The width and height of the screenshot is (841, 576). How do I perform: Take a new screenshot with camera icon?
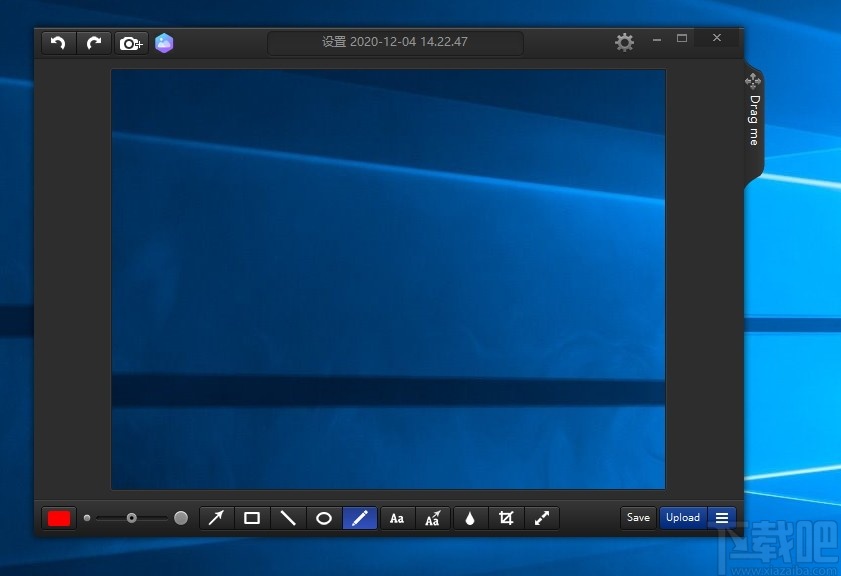point(131,43)
